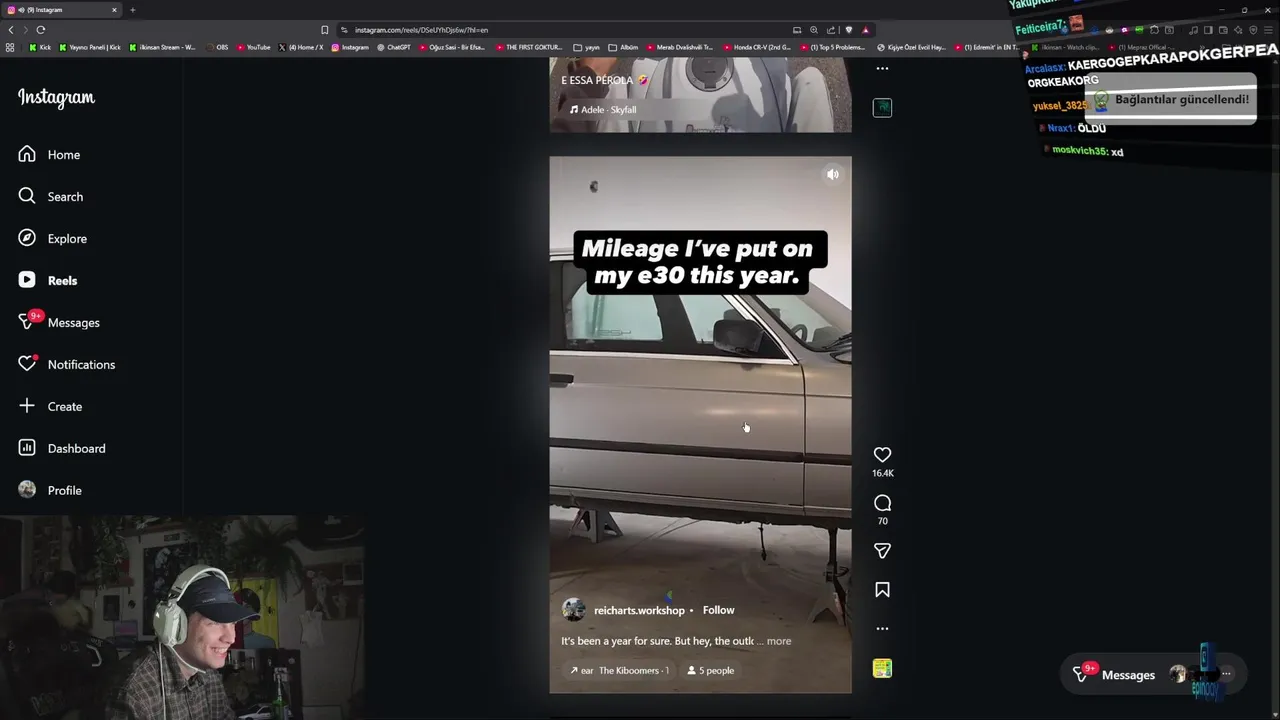This screenshot has width=1280, height=720.
Task: Open the Yayıncı Paneli | Kick bookmark
Action: [90, 47]
